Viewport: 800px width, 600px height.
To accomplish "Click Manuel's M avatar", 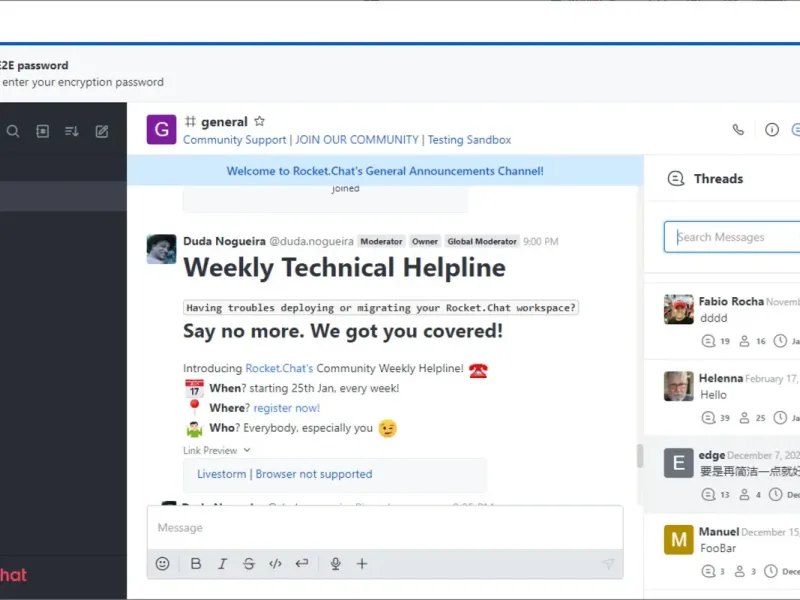I will tap(679, 539).
